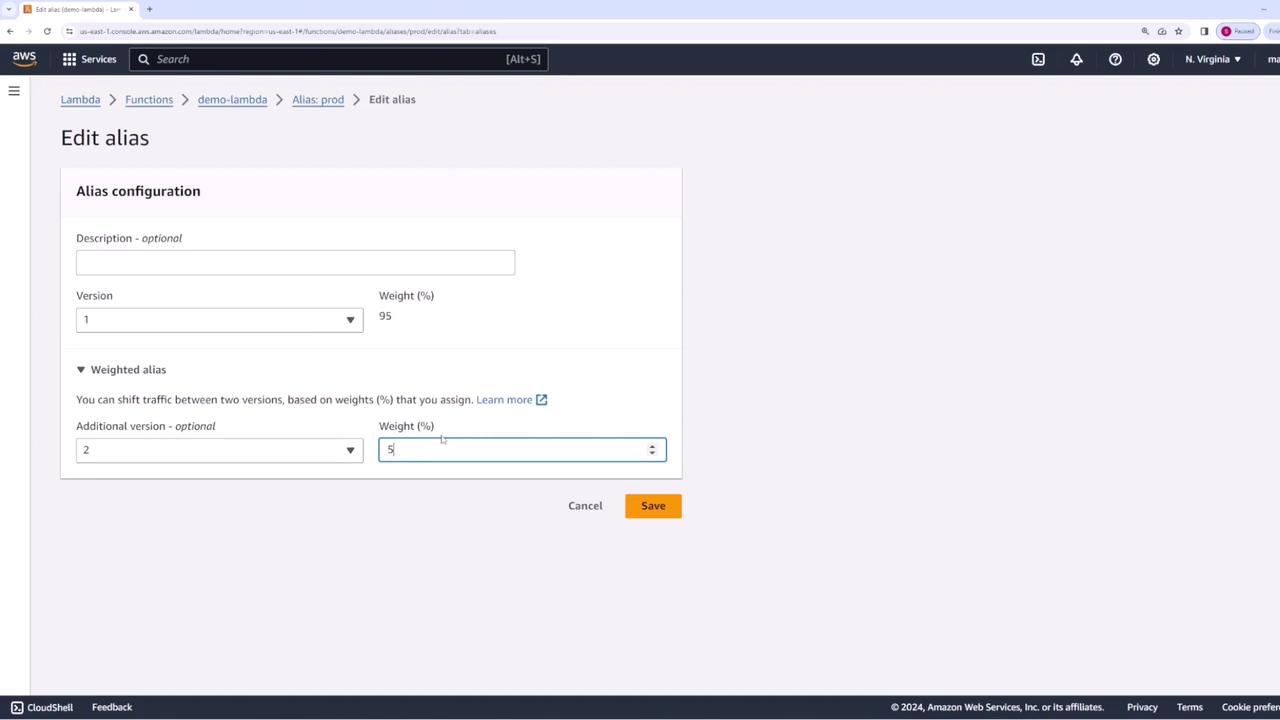Screen dimensions: 1280x720
Task: Open the Alias: prod breadcrumb link
Action: click(x=318, y=100)
